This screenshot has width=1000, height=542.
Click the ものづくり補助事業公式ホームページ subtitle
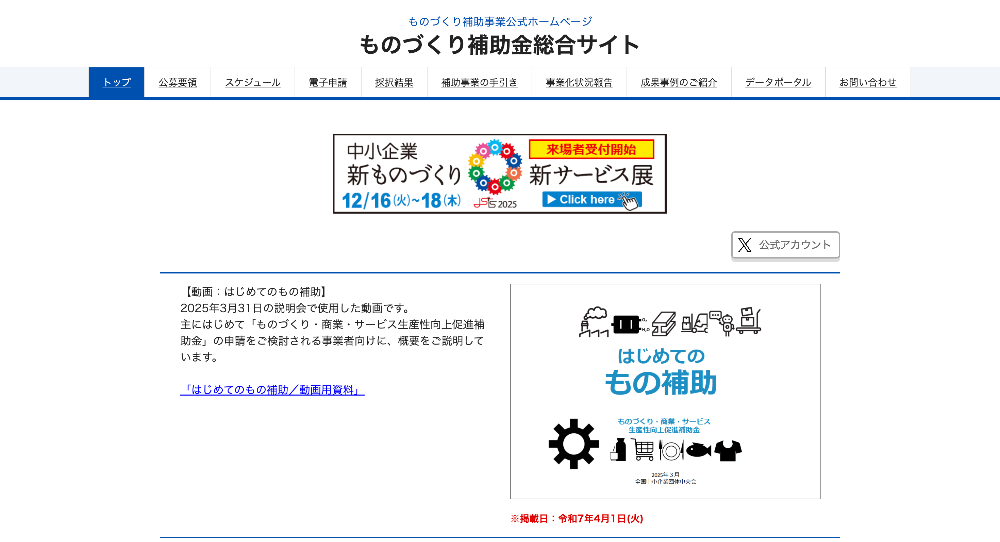500,22
